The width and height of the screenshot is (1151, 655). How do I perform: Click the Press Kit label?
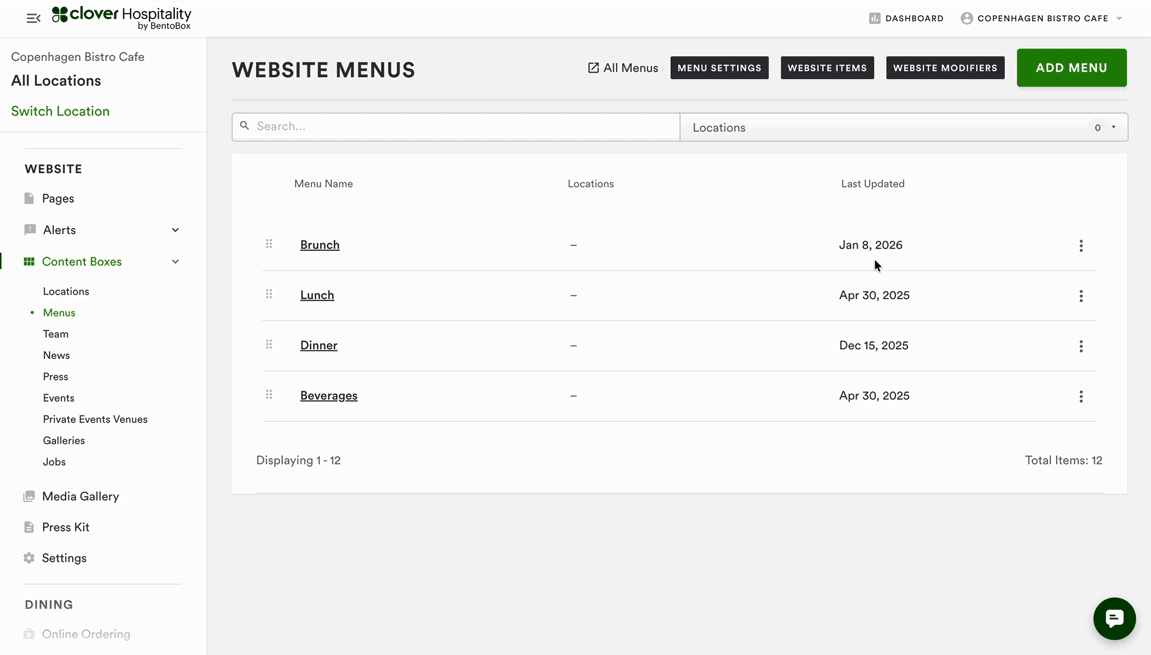(x=65, y=527)
